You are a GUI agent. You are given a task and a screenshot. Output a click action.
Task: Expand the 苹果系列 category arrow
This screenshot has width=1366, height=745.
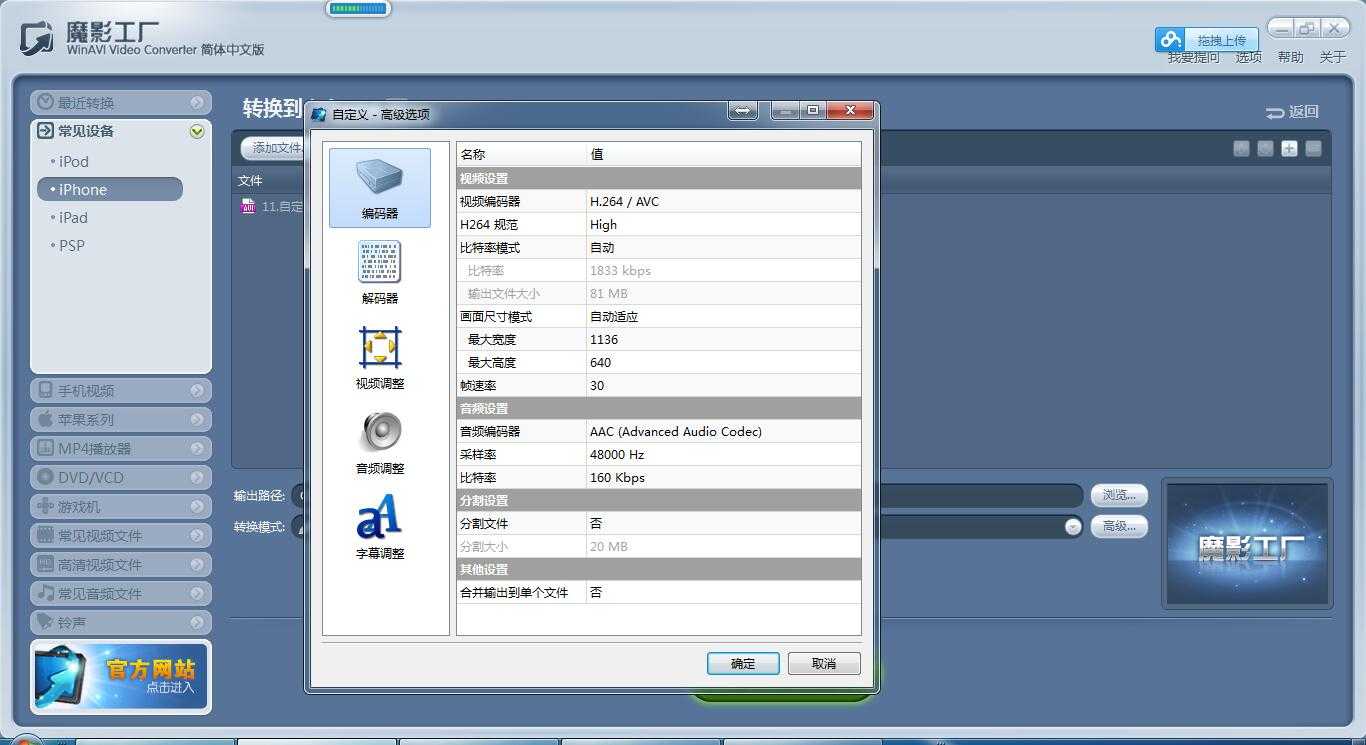point(197,419)
